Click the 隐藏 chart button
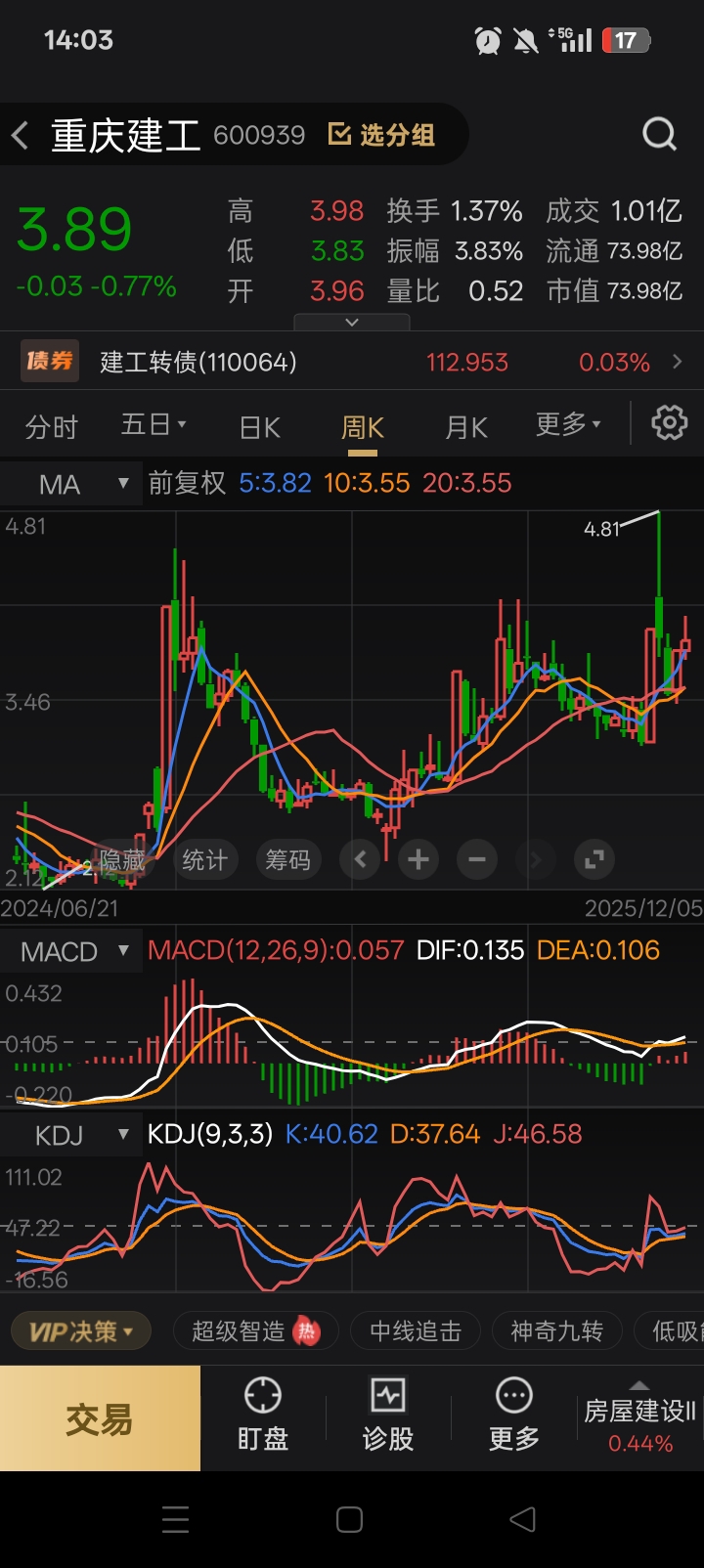Screen dimensions: 704x1568 click(123, 860)
